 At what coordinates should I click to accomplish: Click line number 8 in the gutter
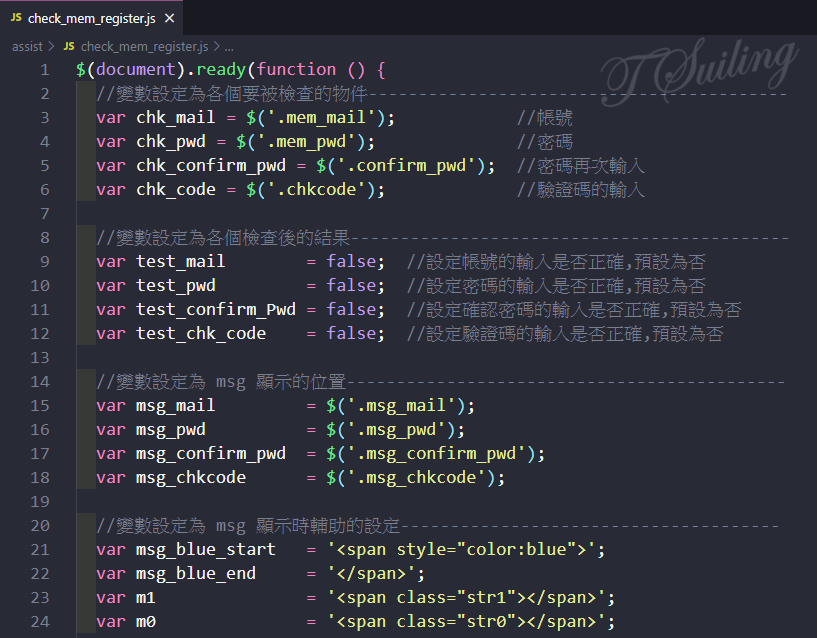[x=43, y=238]
